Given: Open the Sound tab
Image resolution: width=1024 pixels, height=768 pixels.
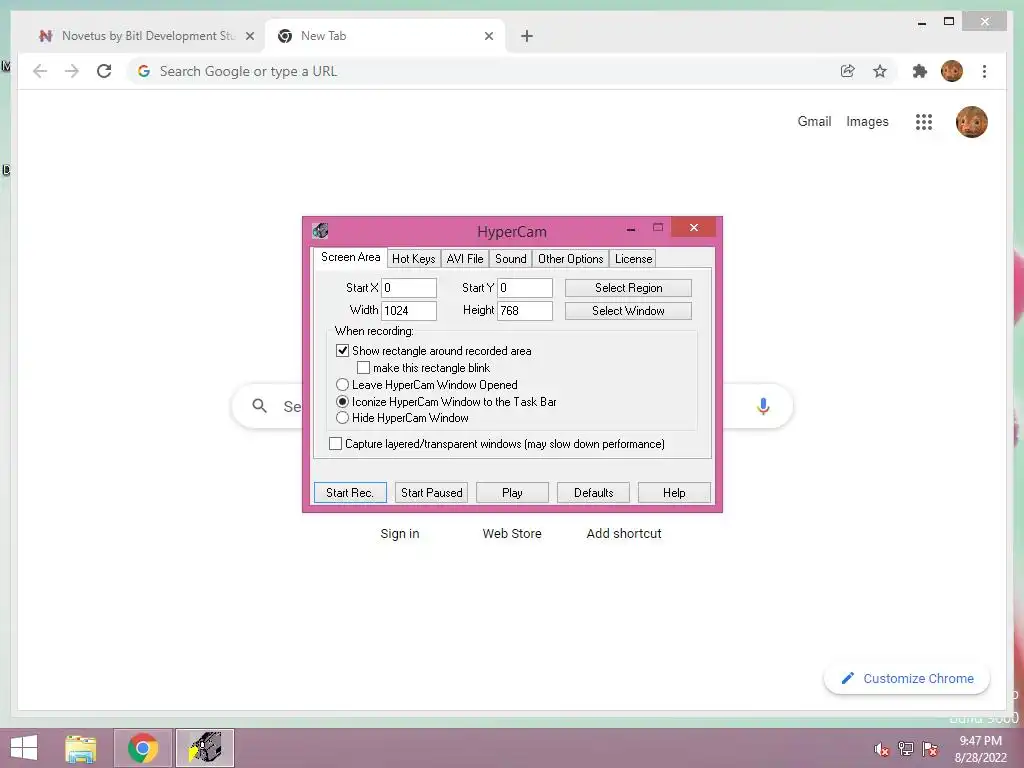Looking at the screenshot, I should (511, 259).
